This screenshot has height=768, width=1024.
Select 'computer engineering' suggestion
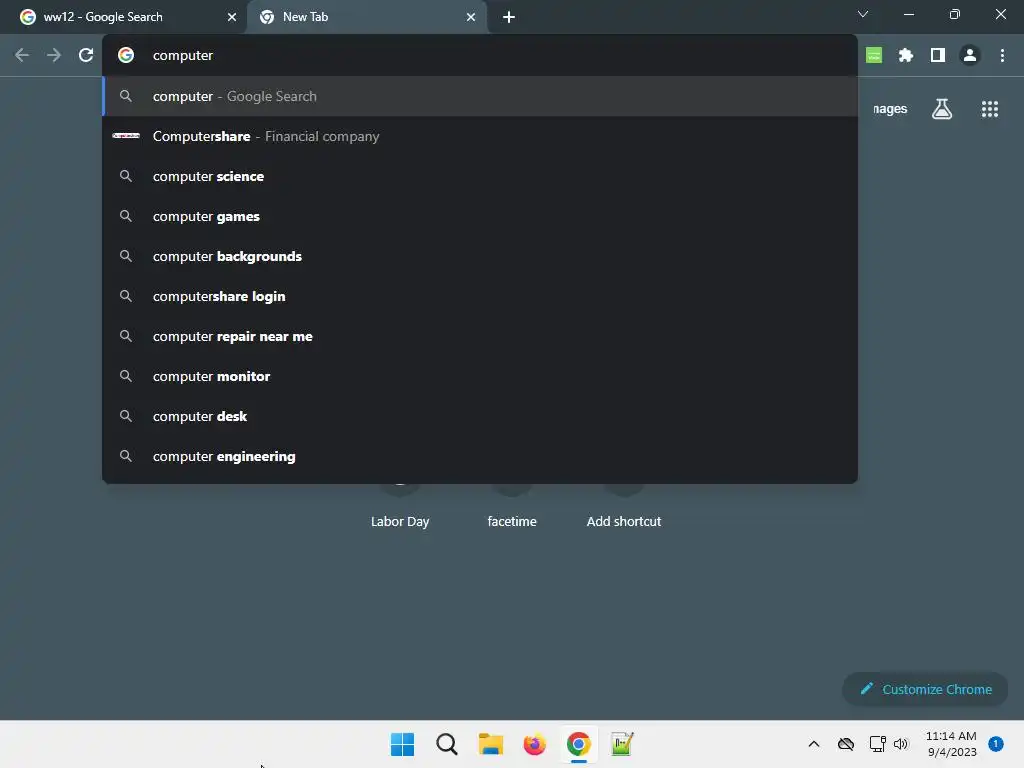pos(480,456)
